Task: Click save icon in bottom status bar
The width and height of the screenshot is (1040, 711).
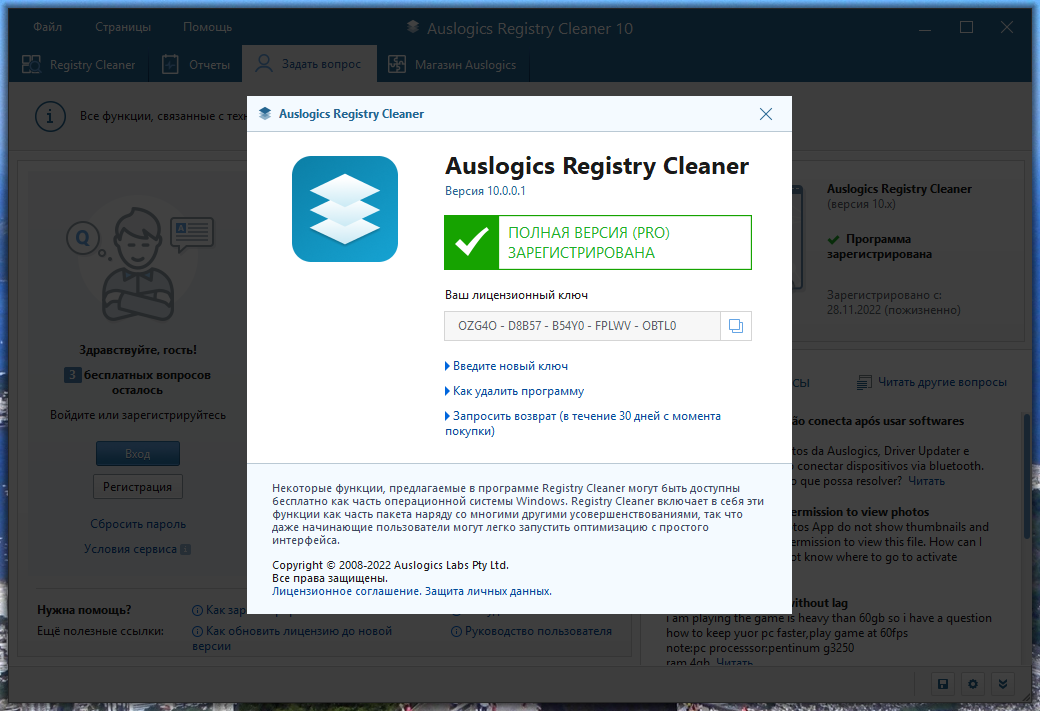Action: click(x=942, y=684)
